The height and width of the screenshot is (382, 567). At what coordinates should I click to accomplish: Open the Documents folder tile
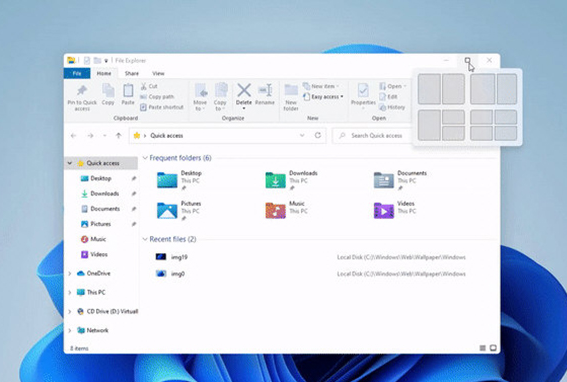400,180
